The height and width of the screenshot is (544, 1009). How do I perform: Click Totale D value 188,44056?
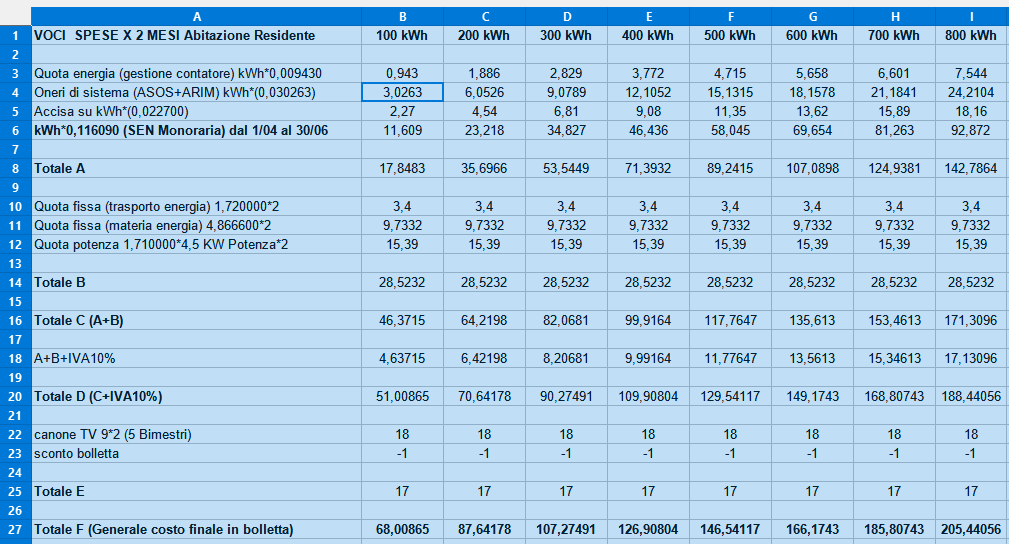coord(972,397)
